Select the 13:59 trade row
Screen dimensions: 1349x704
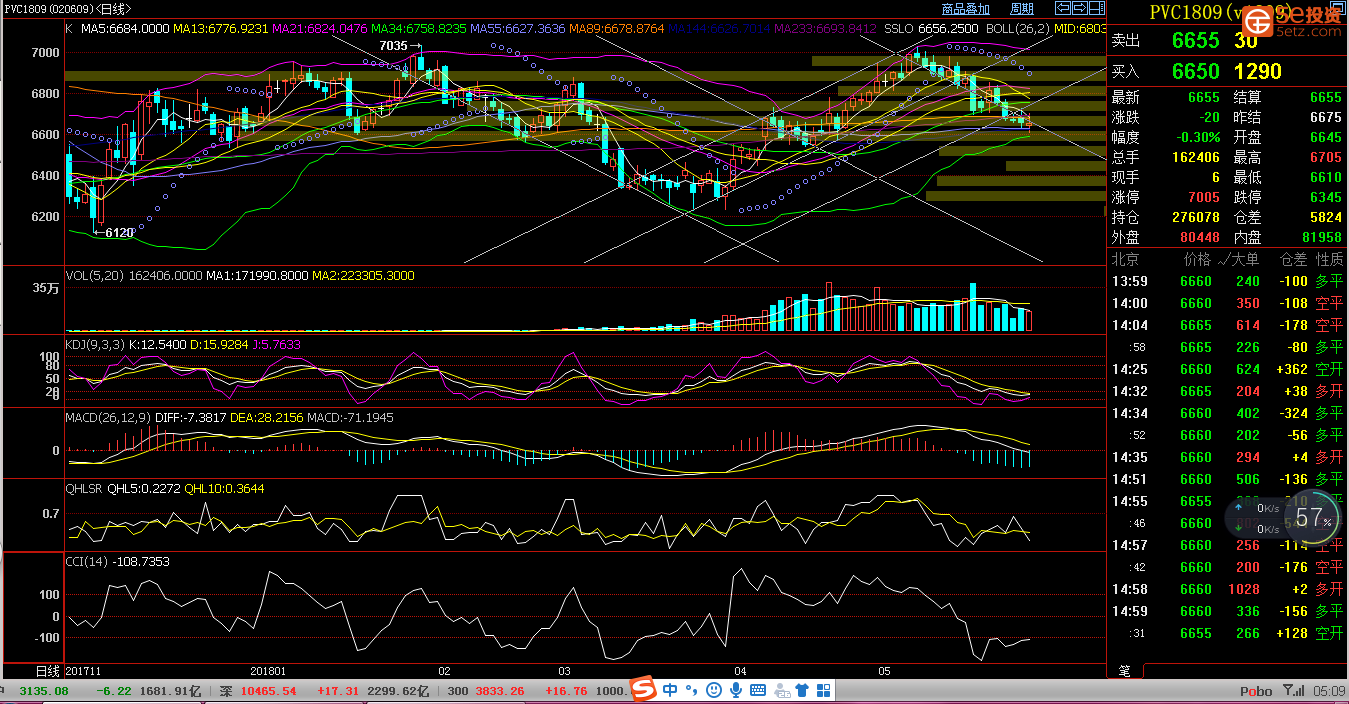click(x=1228, y=281)
